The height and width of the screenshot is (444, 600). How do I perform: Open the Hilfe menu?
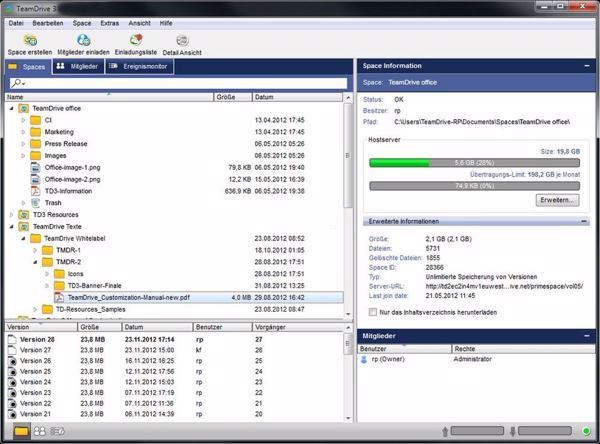coord(166,23)
